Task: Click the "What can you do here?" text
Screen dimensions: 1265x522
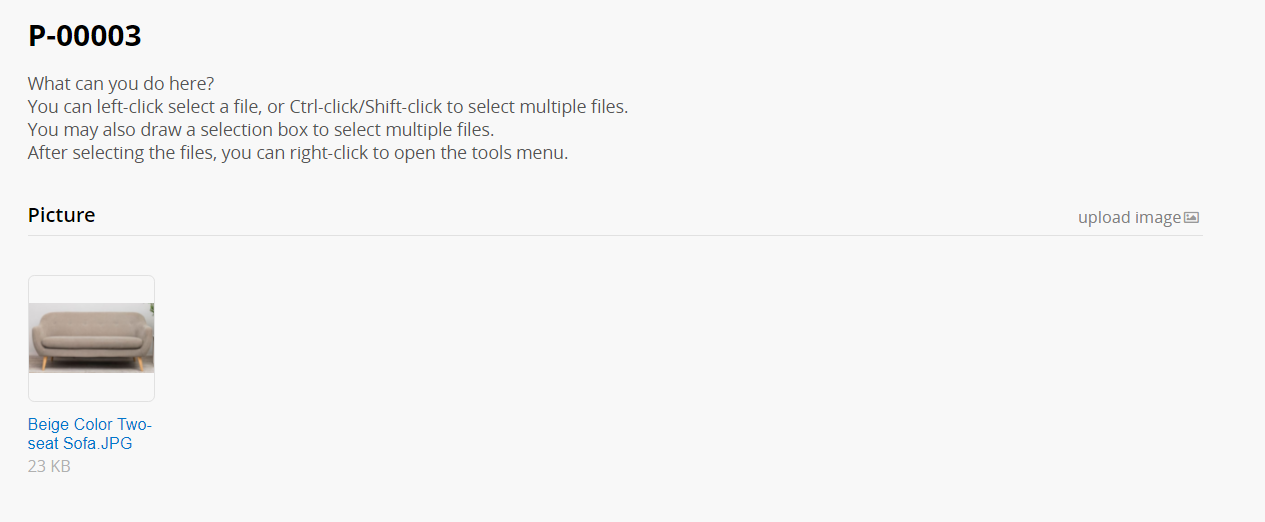Action: (x=121, y=83)
